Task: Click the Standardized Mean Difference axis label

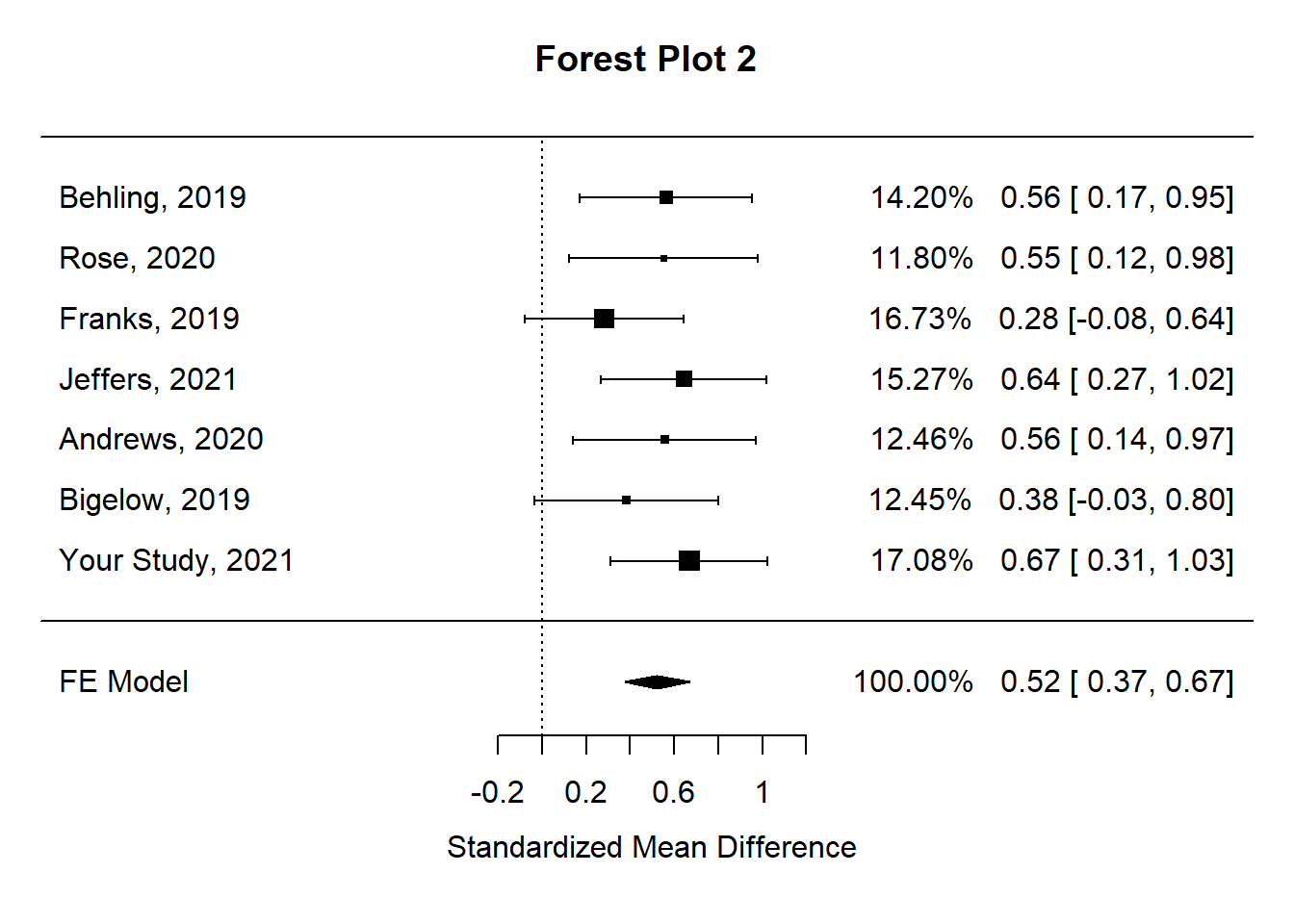Action: pos(651,847)
